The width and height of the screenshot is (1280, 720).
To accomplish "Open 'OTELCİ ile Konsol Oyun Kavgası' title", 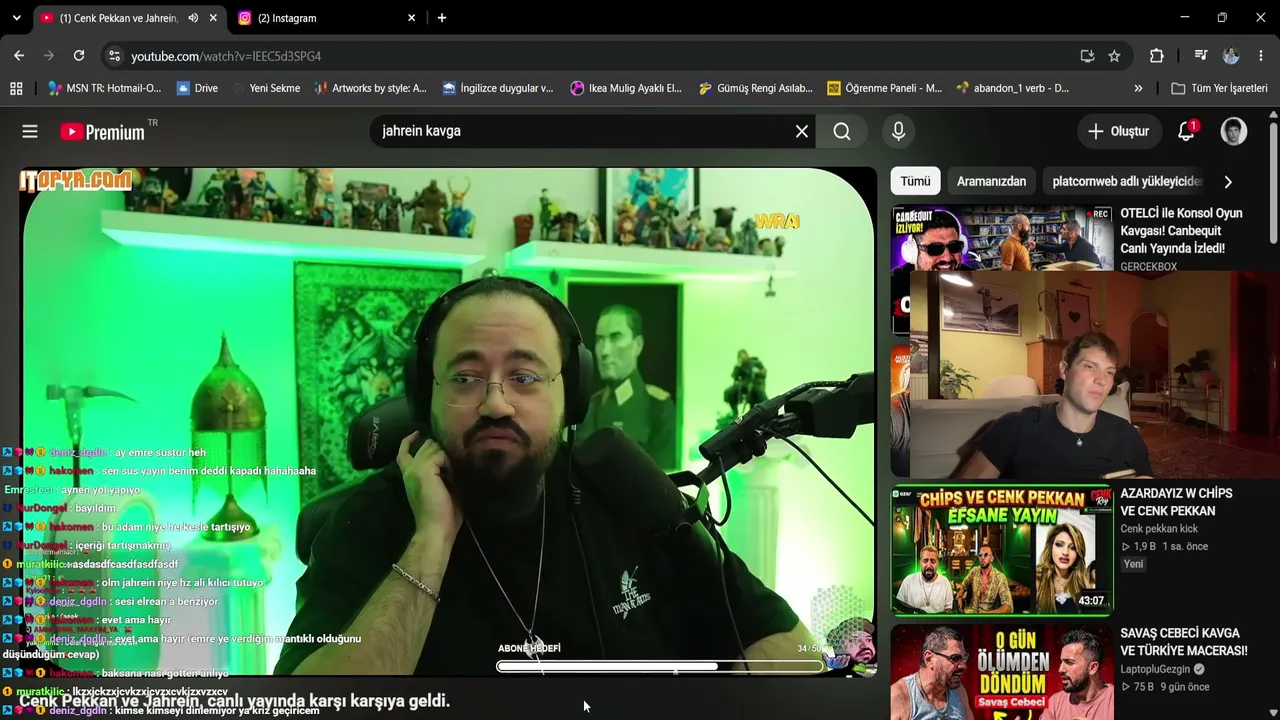I will [1181, 231].
